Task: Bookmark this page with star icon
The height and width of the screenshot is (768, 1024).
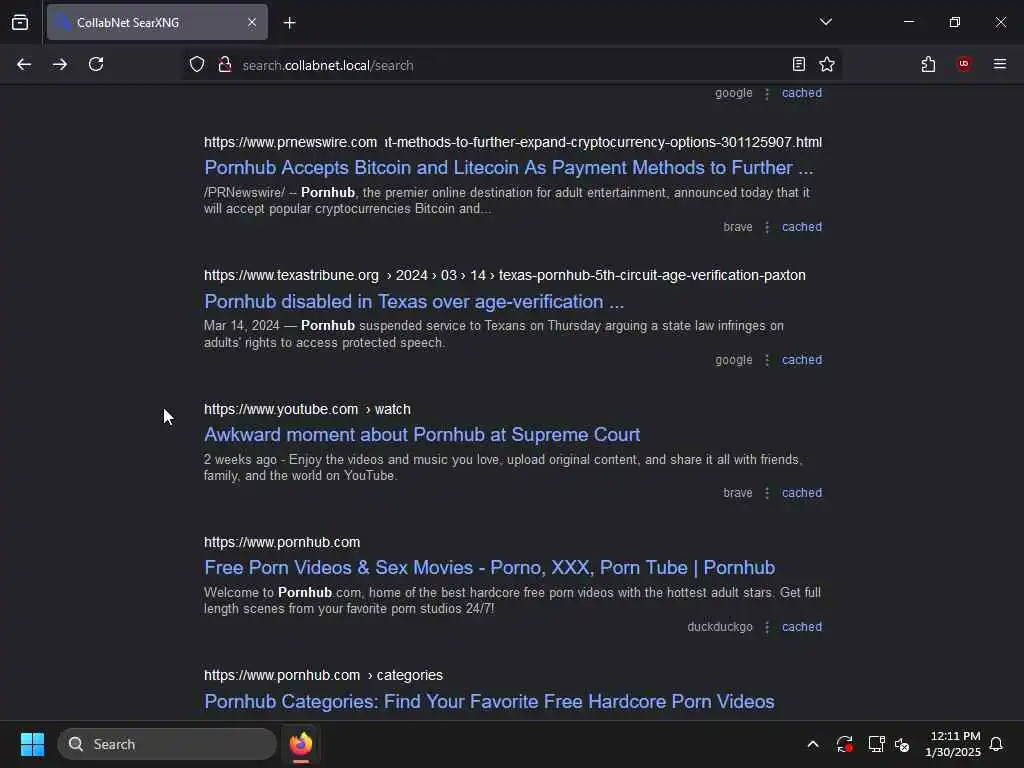Action: (827, 64)
